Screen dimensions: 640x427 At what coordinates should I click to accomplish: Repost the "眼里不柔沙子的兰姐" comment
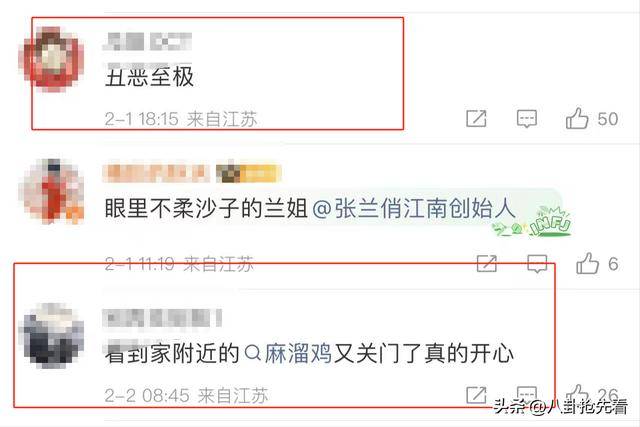pyautogui.click(x=487, y=263)
